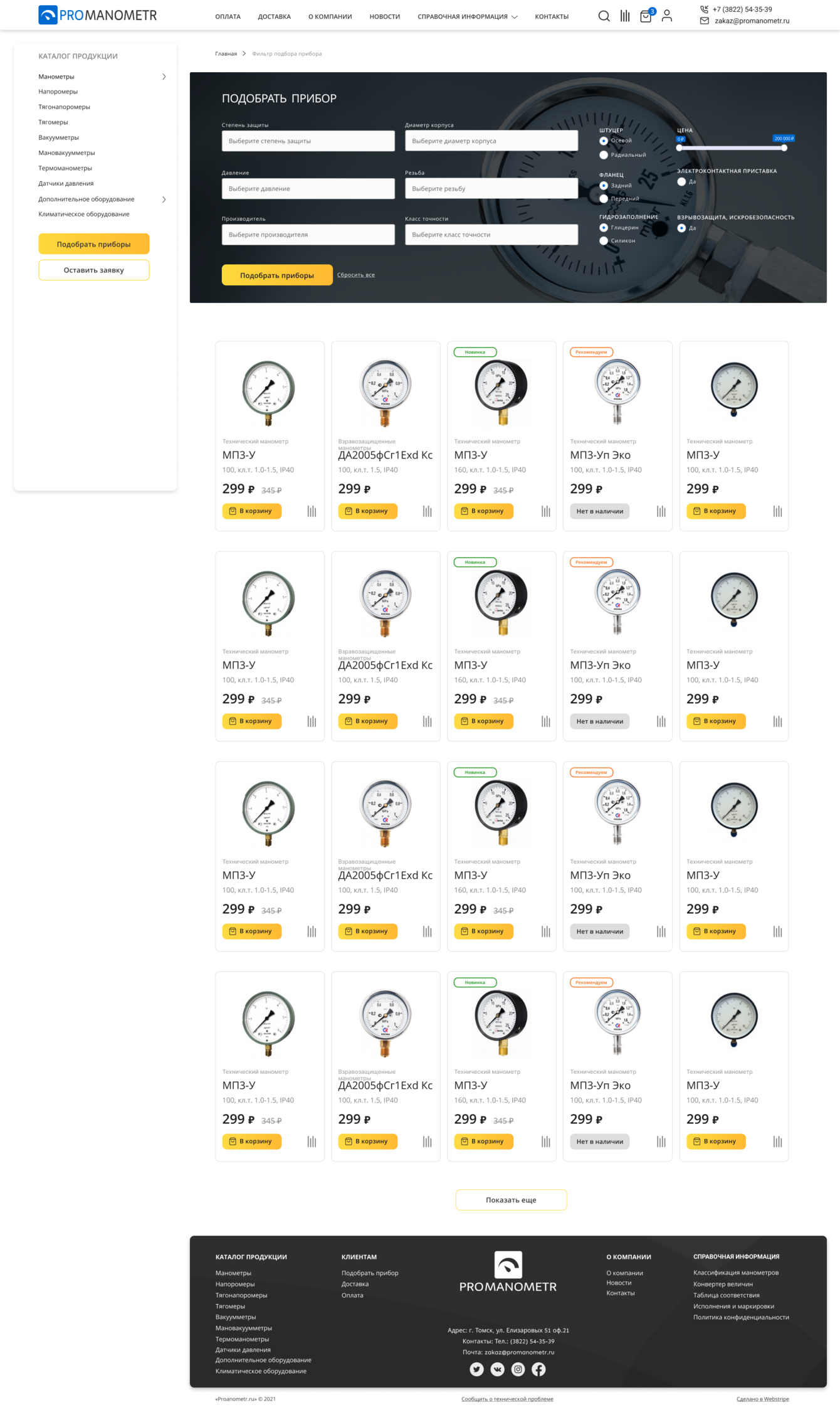Image resolution: width=840 pixels, height=1410 pixels.
Task: Open the Выберите давление dropdown
Action: 308,189
